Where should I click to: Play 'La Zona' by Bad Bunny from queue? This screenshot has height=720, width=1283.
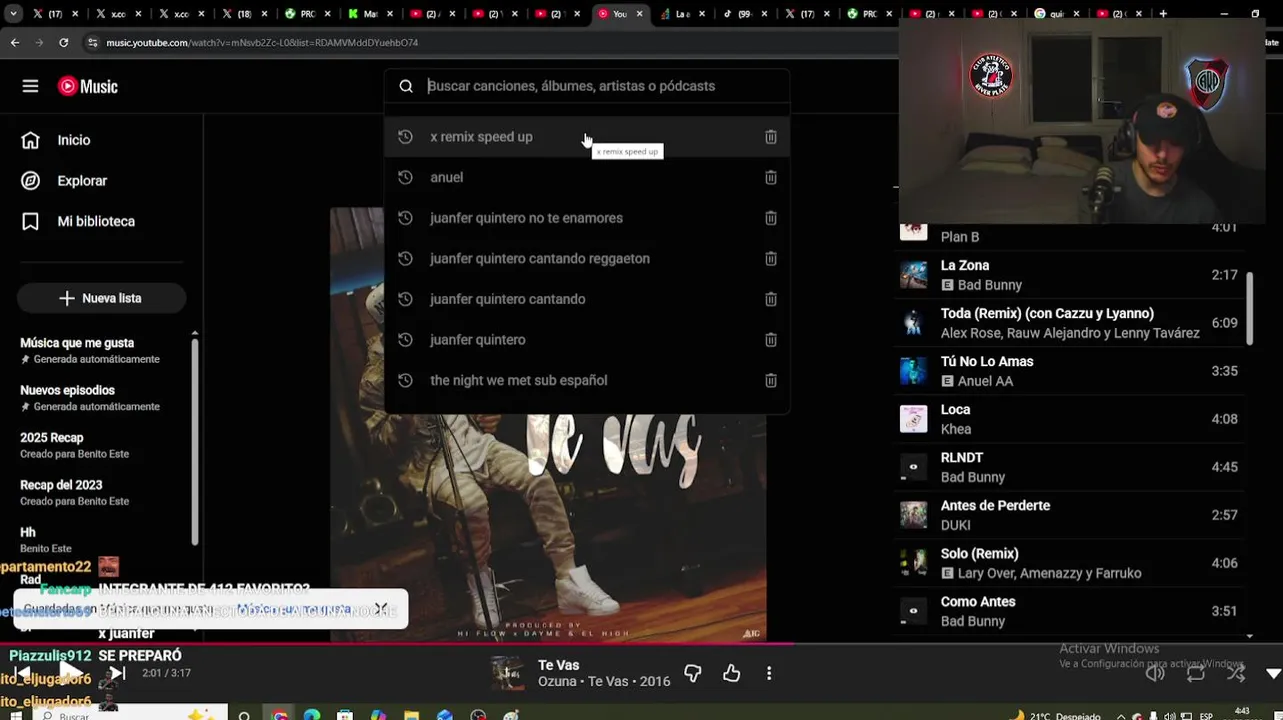tap(1068, 275)
